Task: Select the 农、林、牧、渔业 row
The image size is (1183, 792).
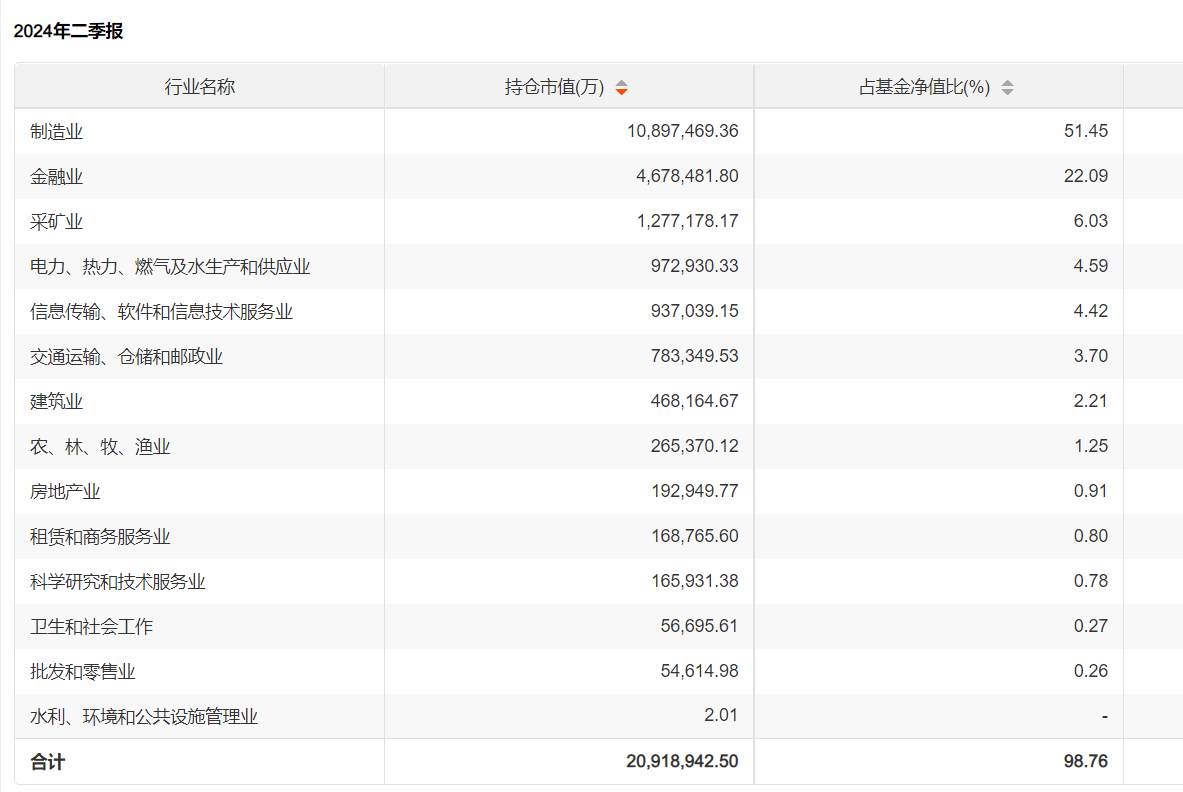Action: coord(100,447)
